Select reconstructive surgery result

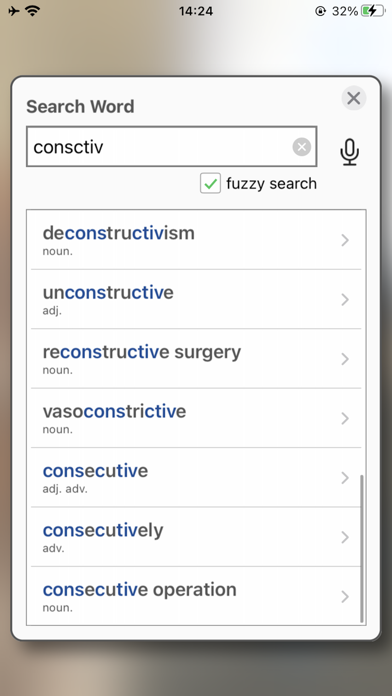pos(196,359)
